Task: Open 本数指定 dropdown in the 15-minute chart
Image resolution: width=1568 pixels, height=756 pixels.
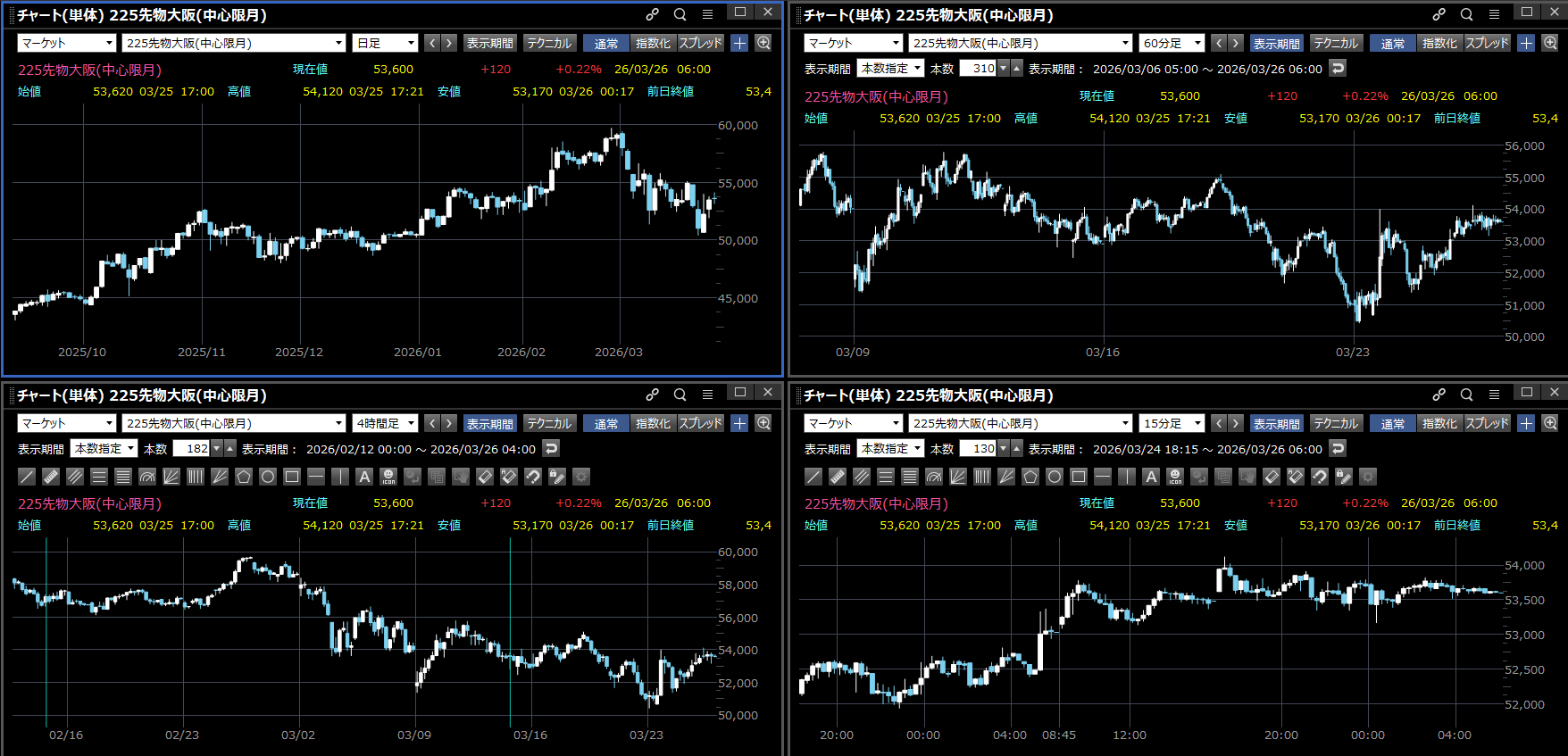Action: [890, 448]
